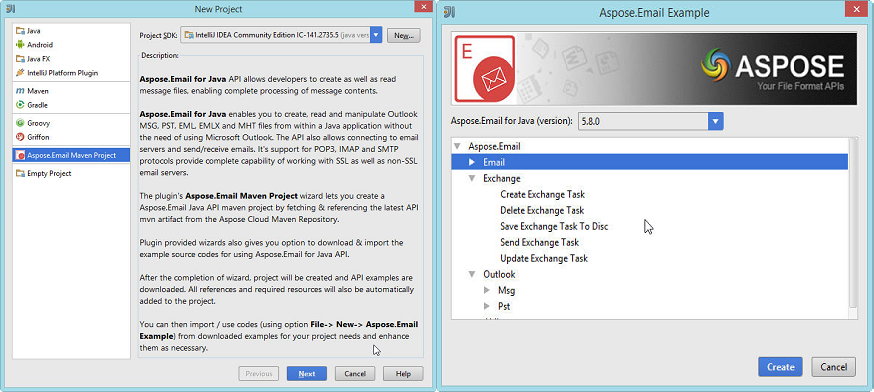Choose the Maven project type icon
Viewport: 874px width, 392px height.
pyautogui.click(x=20, y=91)
